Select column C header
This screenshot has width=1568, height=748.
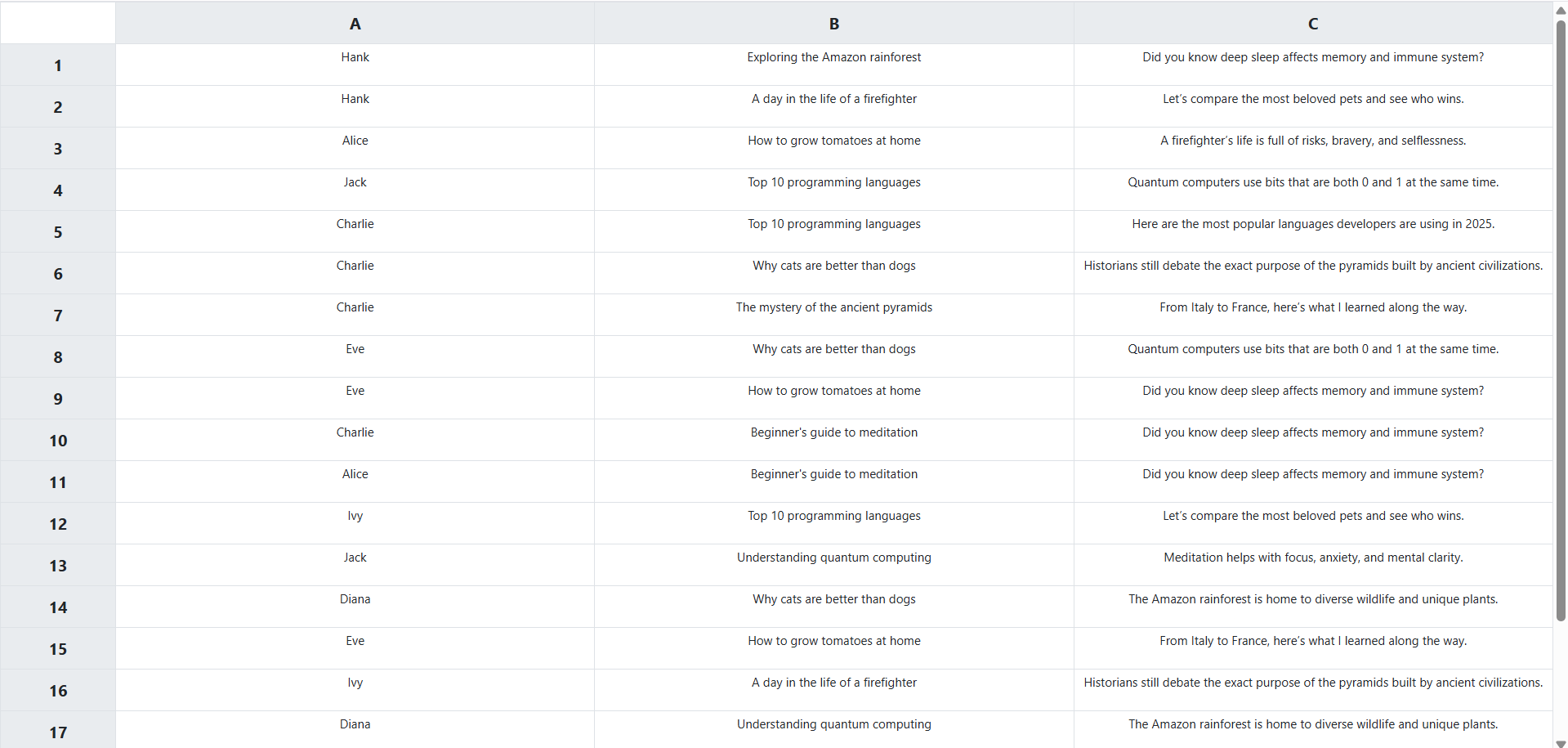[x=1312, y=23]
